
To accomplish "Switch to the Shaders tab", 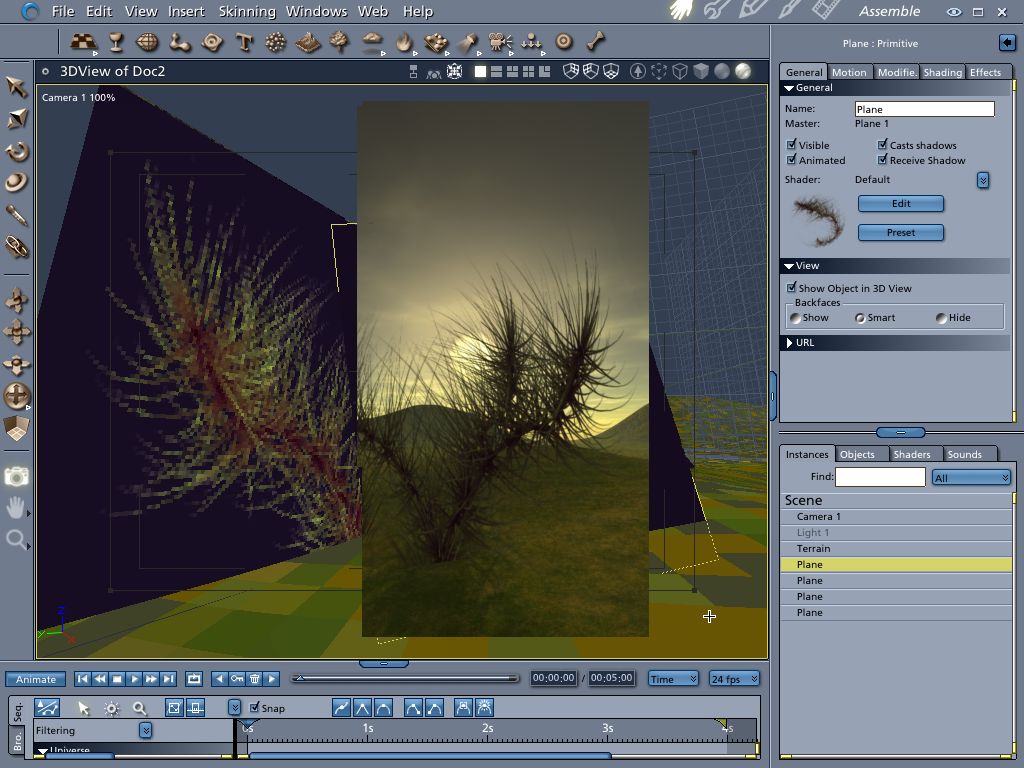I will tap(911, 454).
